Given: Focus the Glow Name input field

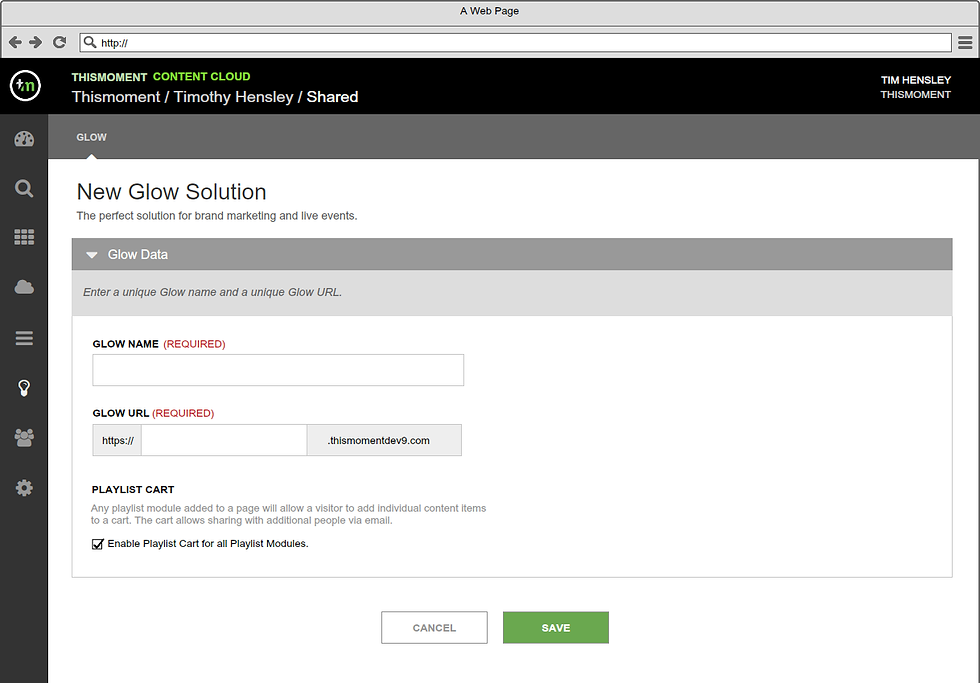Looking at the screenshot, I should coord(278,370).
